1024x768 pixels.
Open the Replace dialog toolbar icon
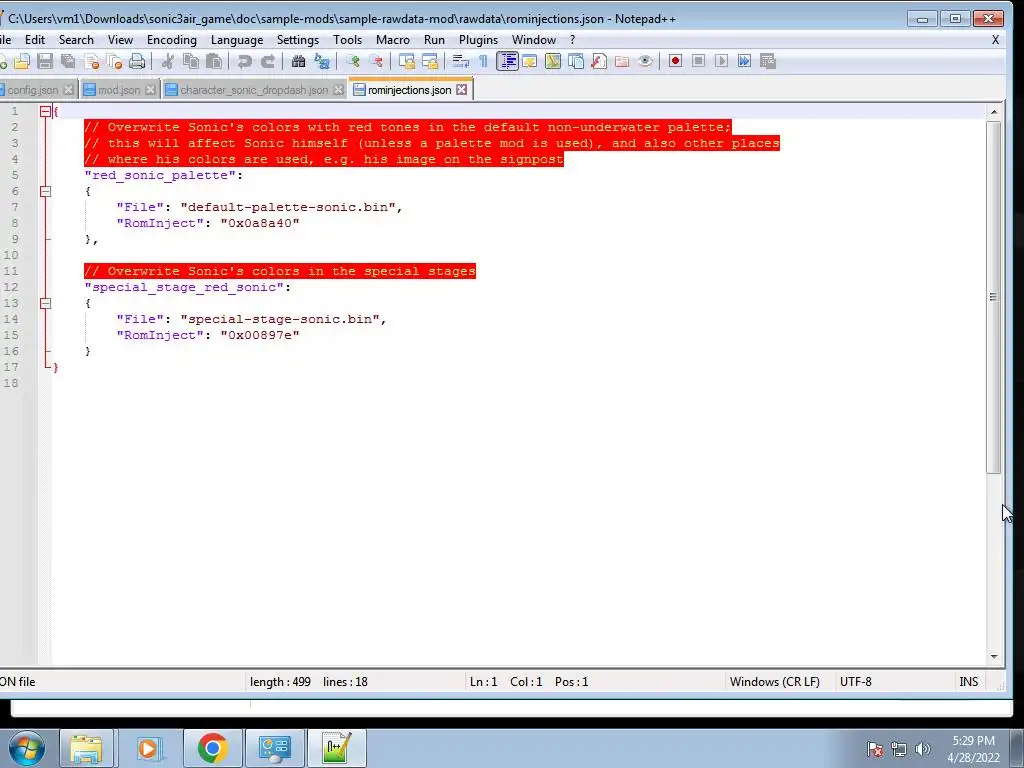pos(321,61)
